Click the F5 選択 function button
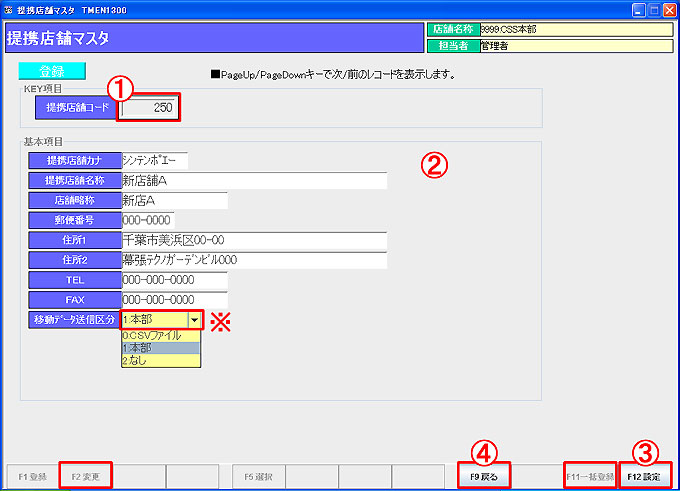 pos(258,477)
